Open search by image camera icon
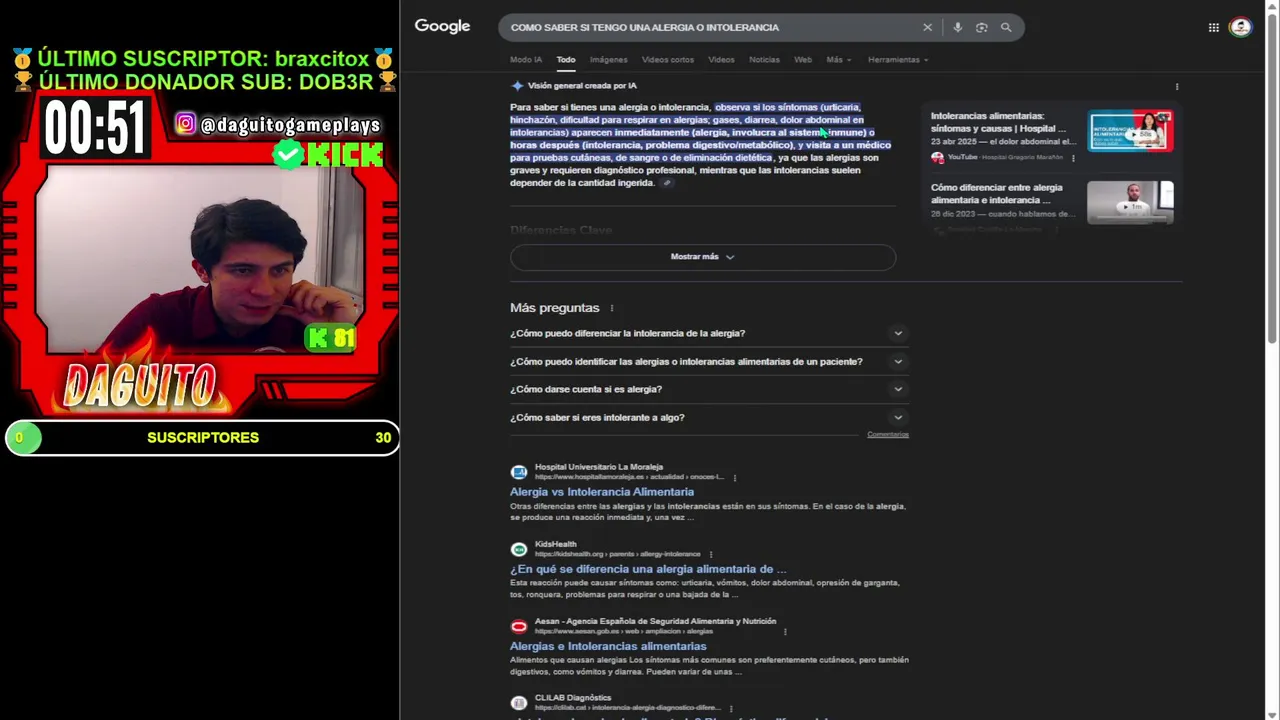Image resolution: width=1280 pixels, height=720 pixels. tap(981, 27)
